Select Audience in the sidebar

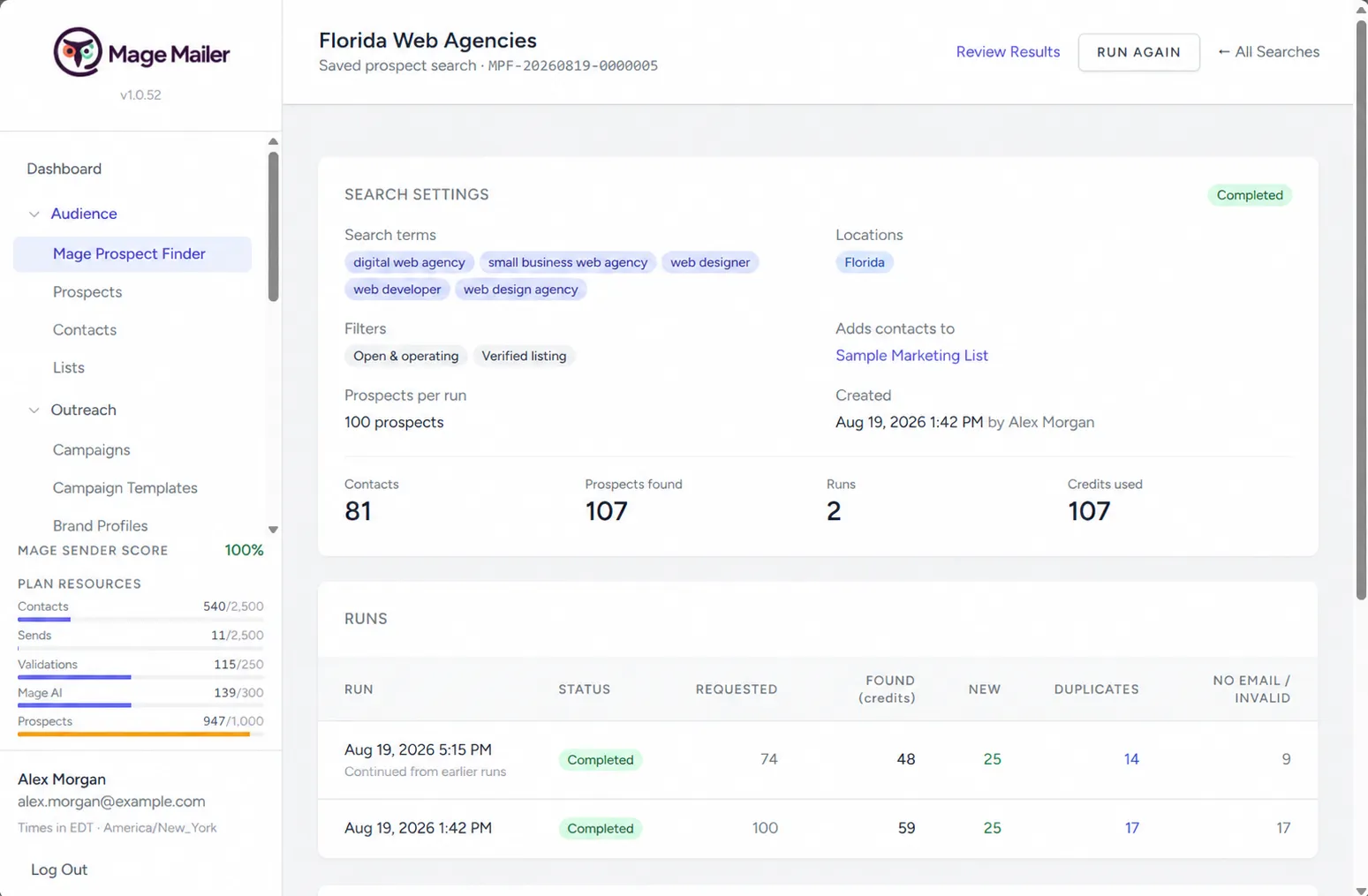[84, 214]
